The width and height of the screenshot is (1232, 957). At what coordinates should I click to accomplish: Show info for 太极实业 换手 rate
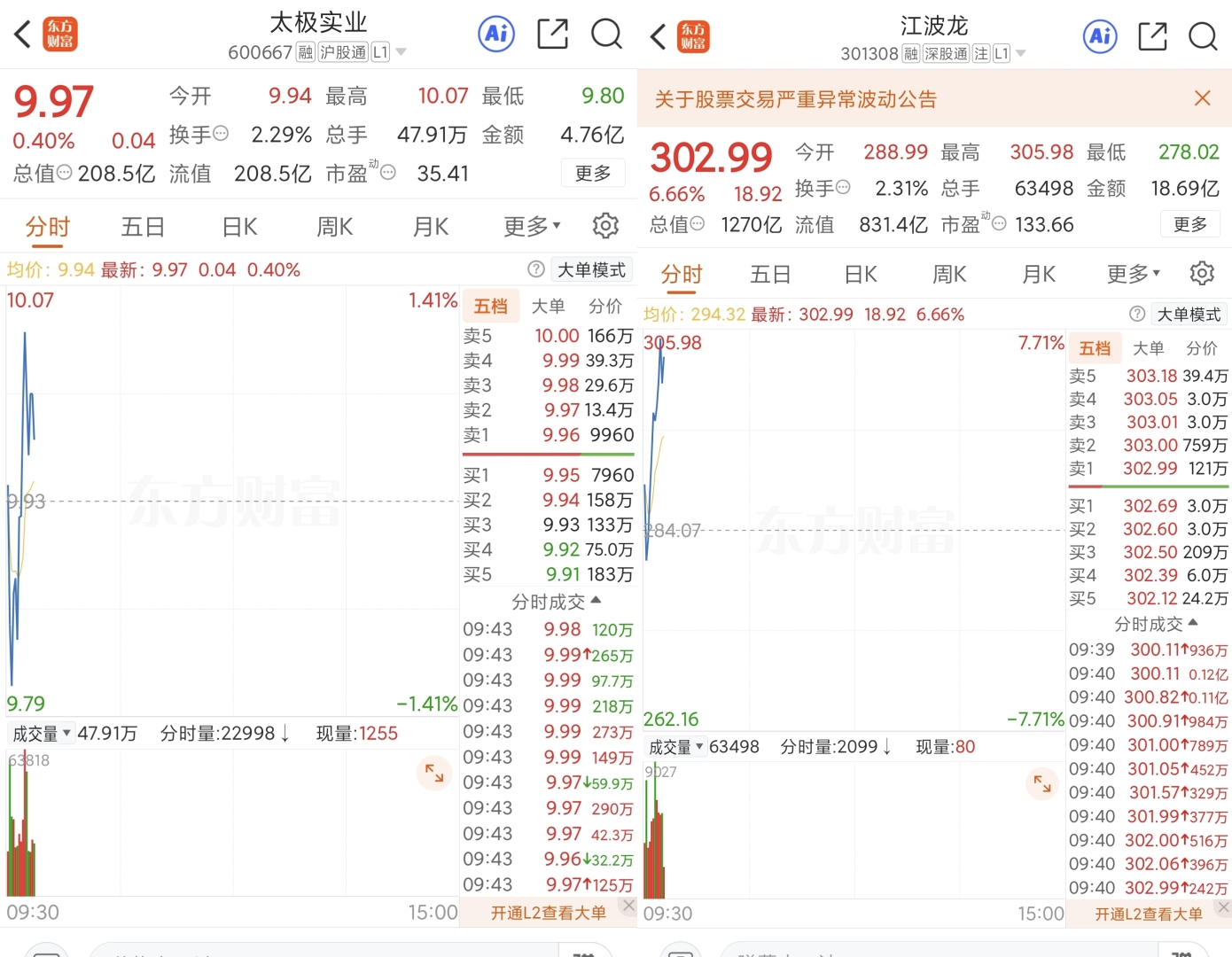221,134
